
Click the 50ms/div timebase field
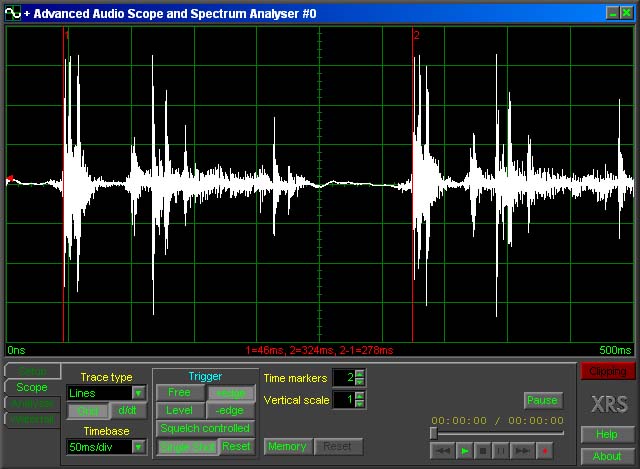point(100,447)
